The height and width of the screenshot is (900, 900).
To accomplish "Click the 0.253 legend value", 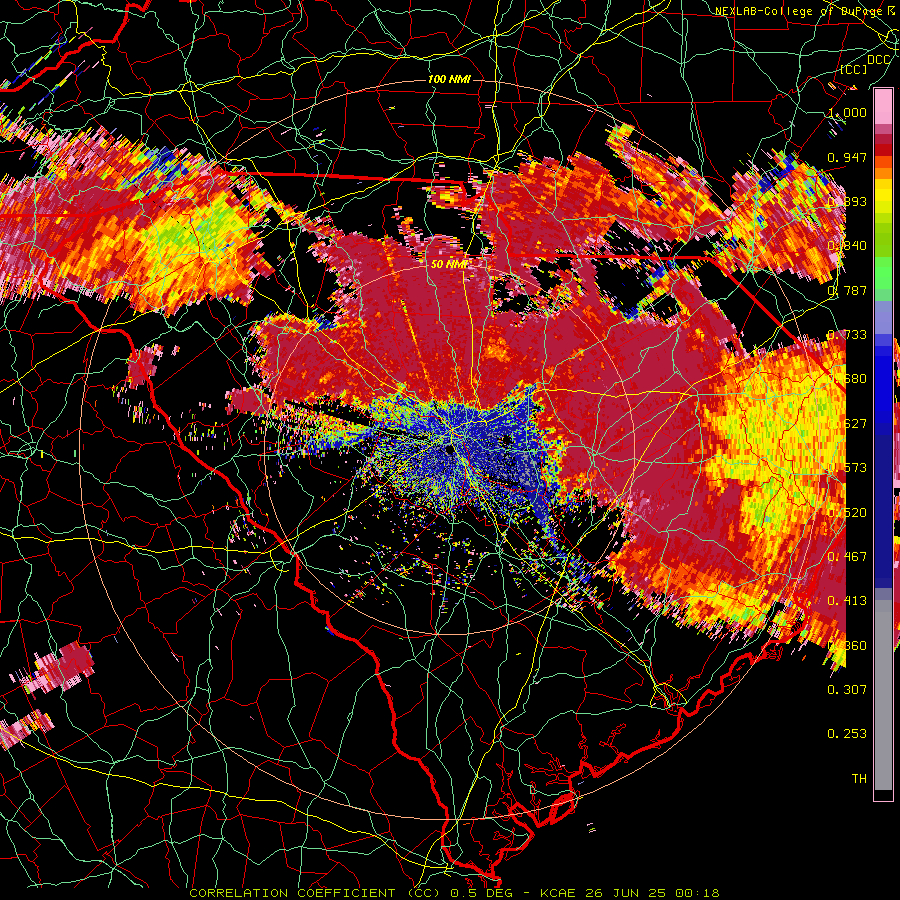I will point(847,734).
